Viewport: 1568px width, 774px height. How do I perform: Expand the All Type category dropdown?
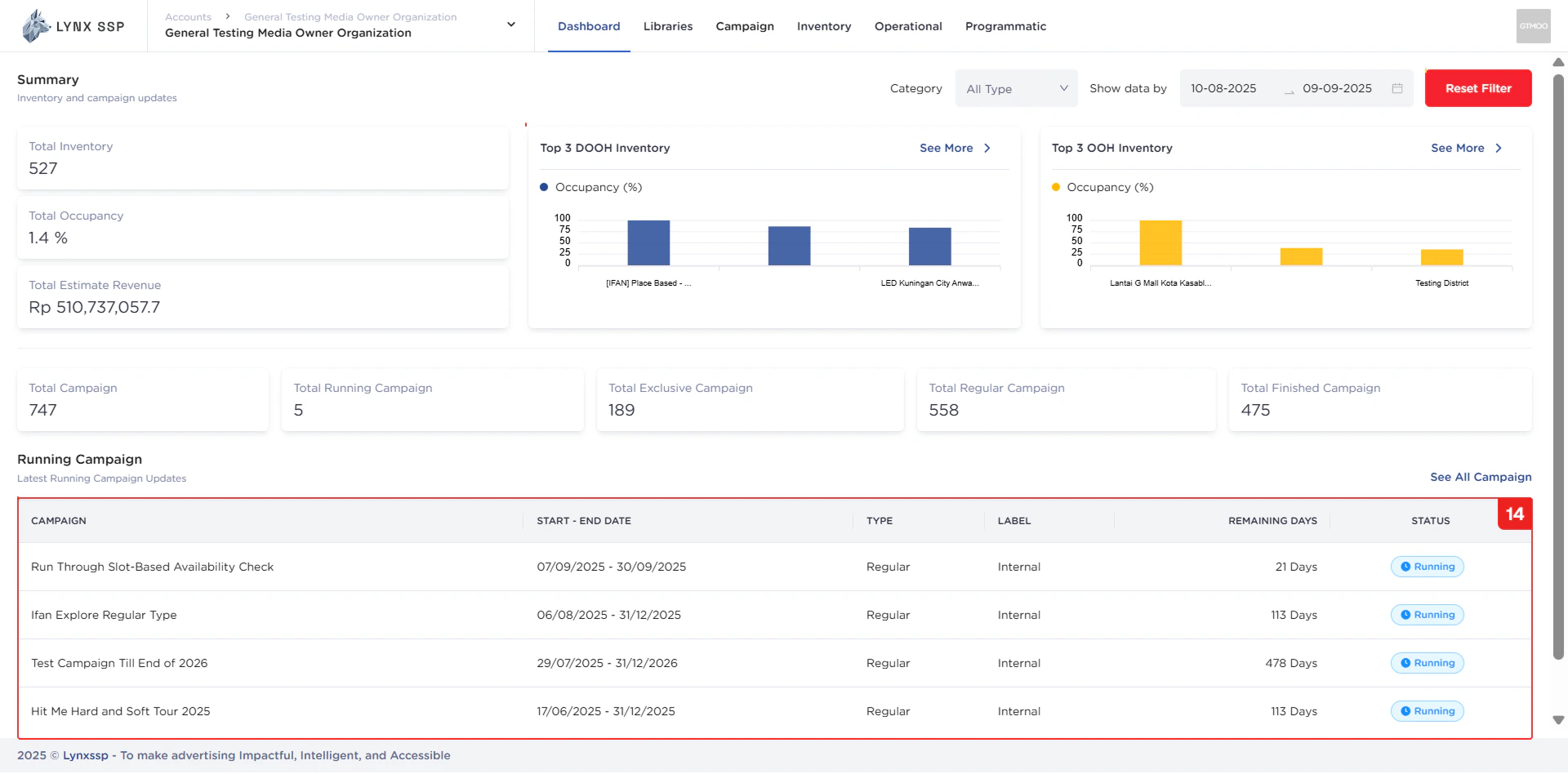pos(1016,88)
